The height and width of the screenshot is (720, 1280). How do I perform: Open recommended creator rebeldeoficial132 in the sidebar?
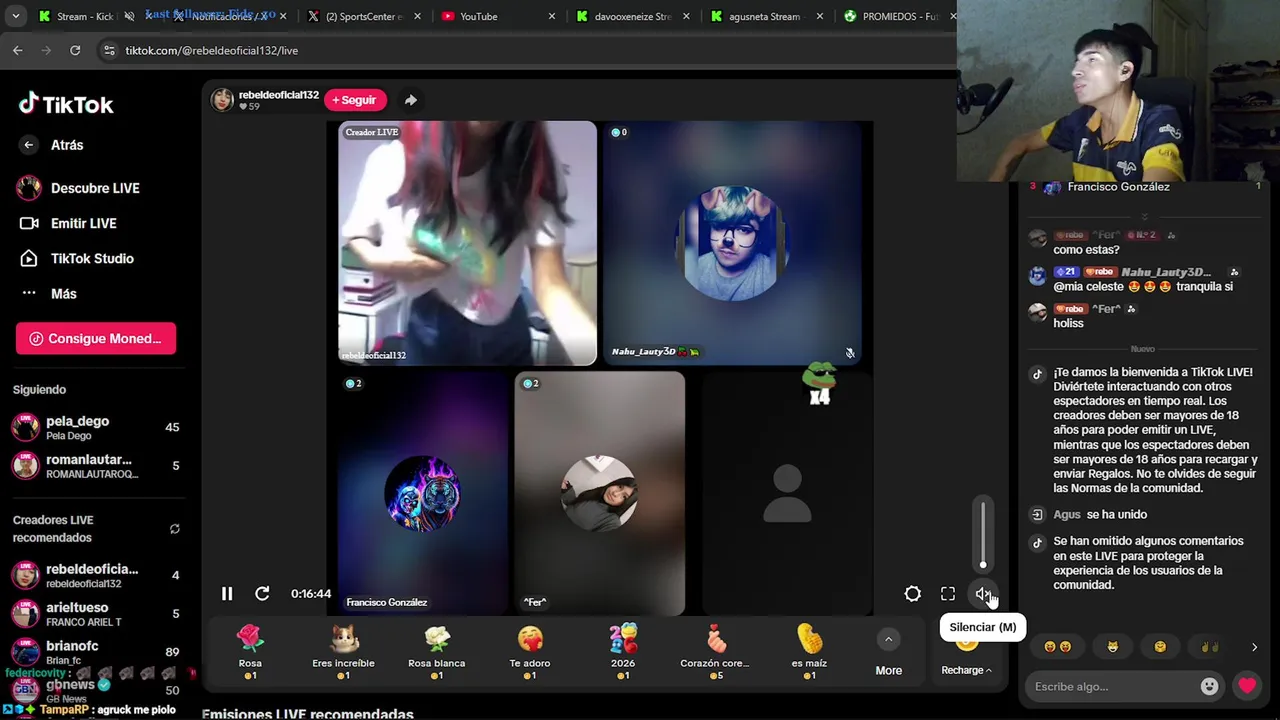click(x=96, y=575)
